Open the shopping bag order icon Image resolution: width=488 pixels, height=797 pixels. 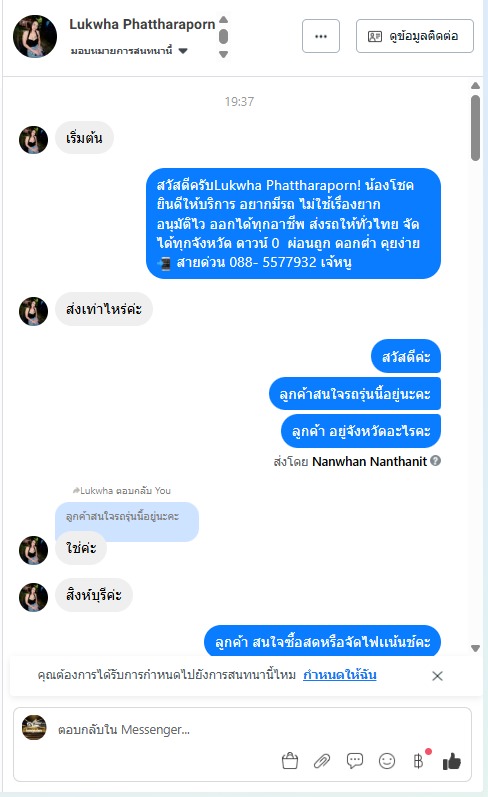tap(290, 760)
